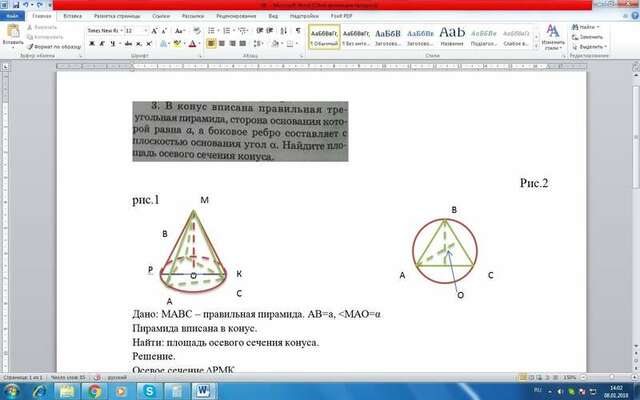Viewport: 640px width, 400px height.
Task: Click the sort A-Z icon
Action: pos(284,31)
